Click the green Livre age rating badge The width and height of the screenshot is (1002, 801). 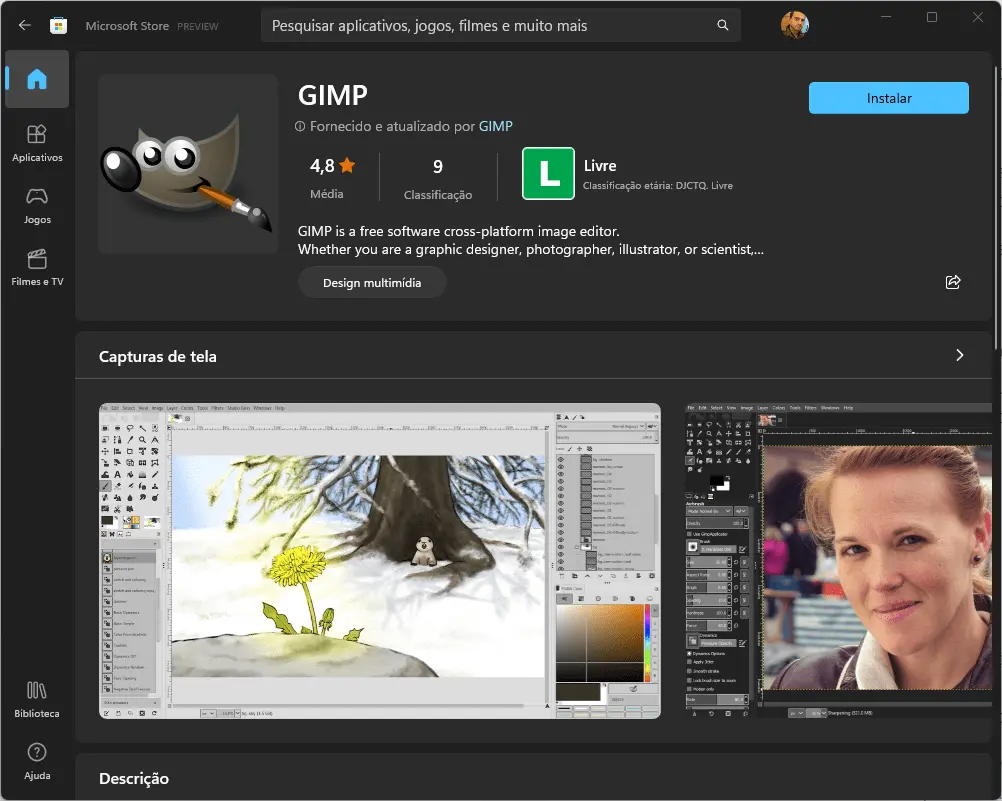548,174
